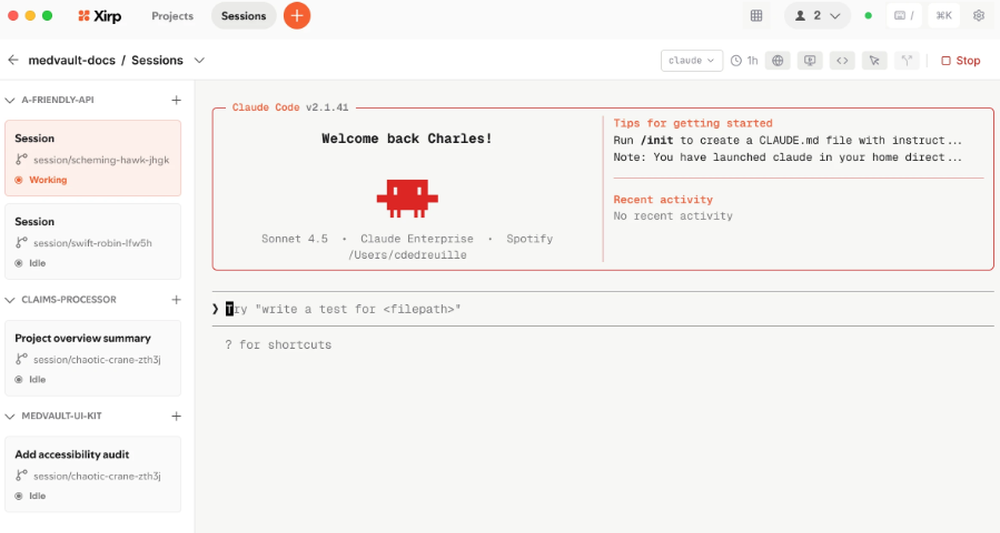
Task: Add a session under A-FRIENDLY-API
Action: pos(176,100)
